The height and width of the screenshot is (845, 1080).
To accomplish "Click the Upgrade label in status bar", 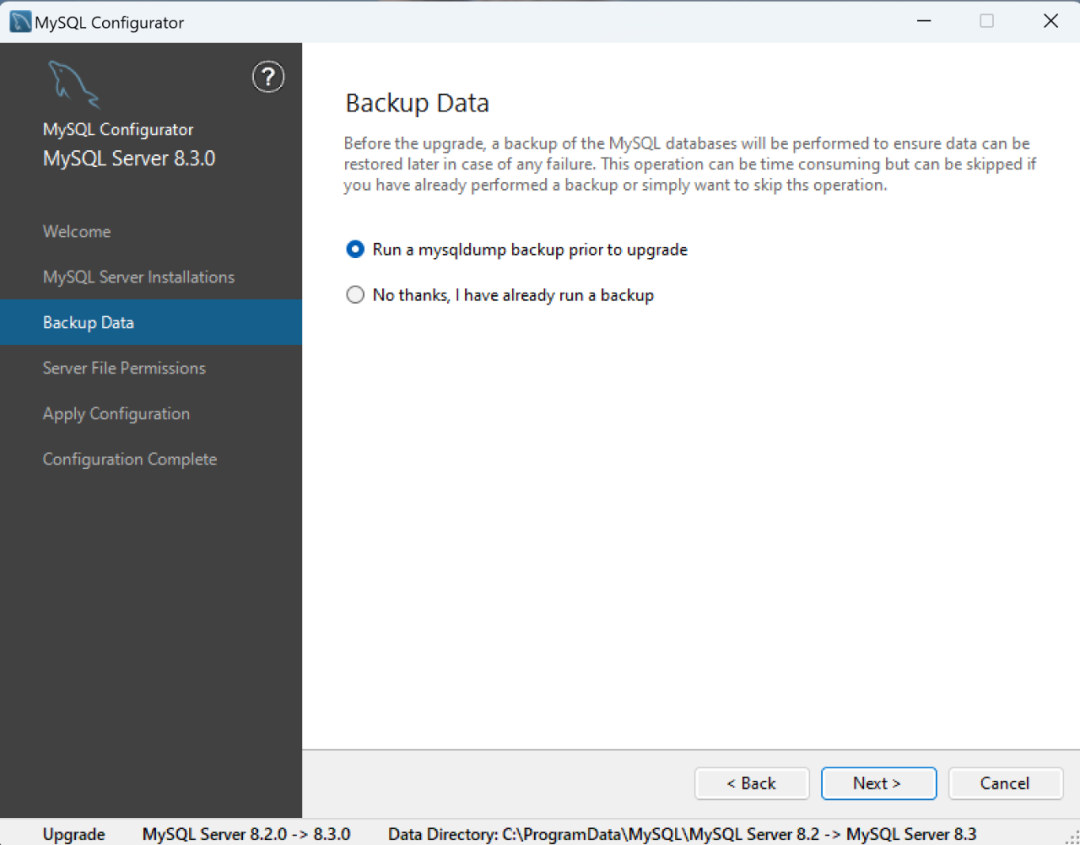I will point(74,834).
